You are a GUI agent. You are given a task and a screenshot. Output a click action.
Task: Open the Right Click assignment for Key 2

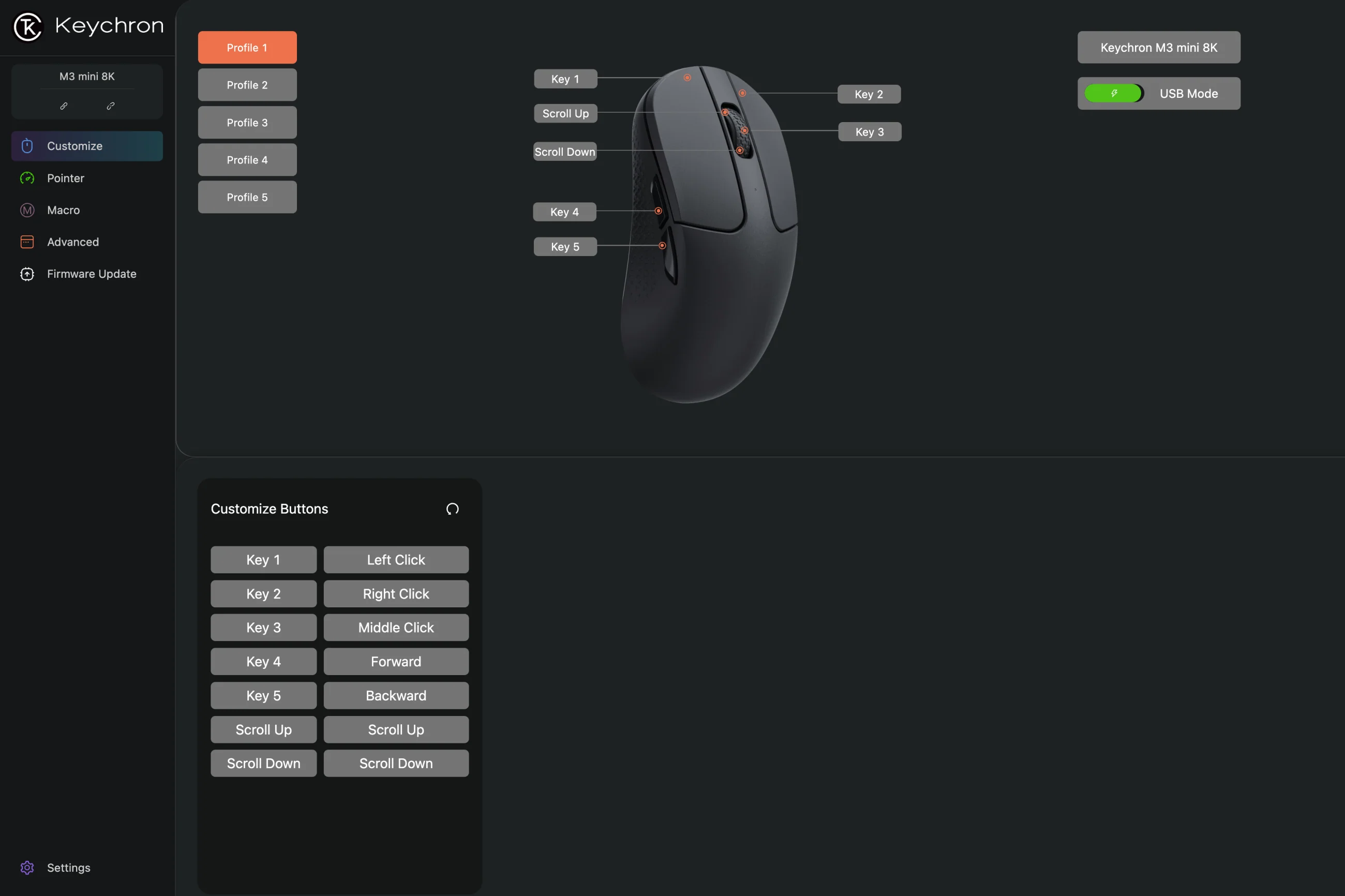coord(395,594)
